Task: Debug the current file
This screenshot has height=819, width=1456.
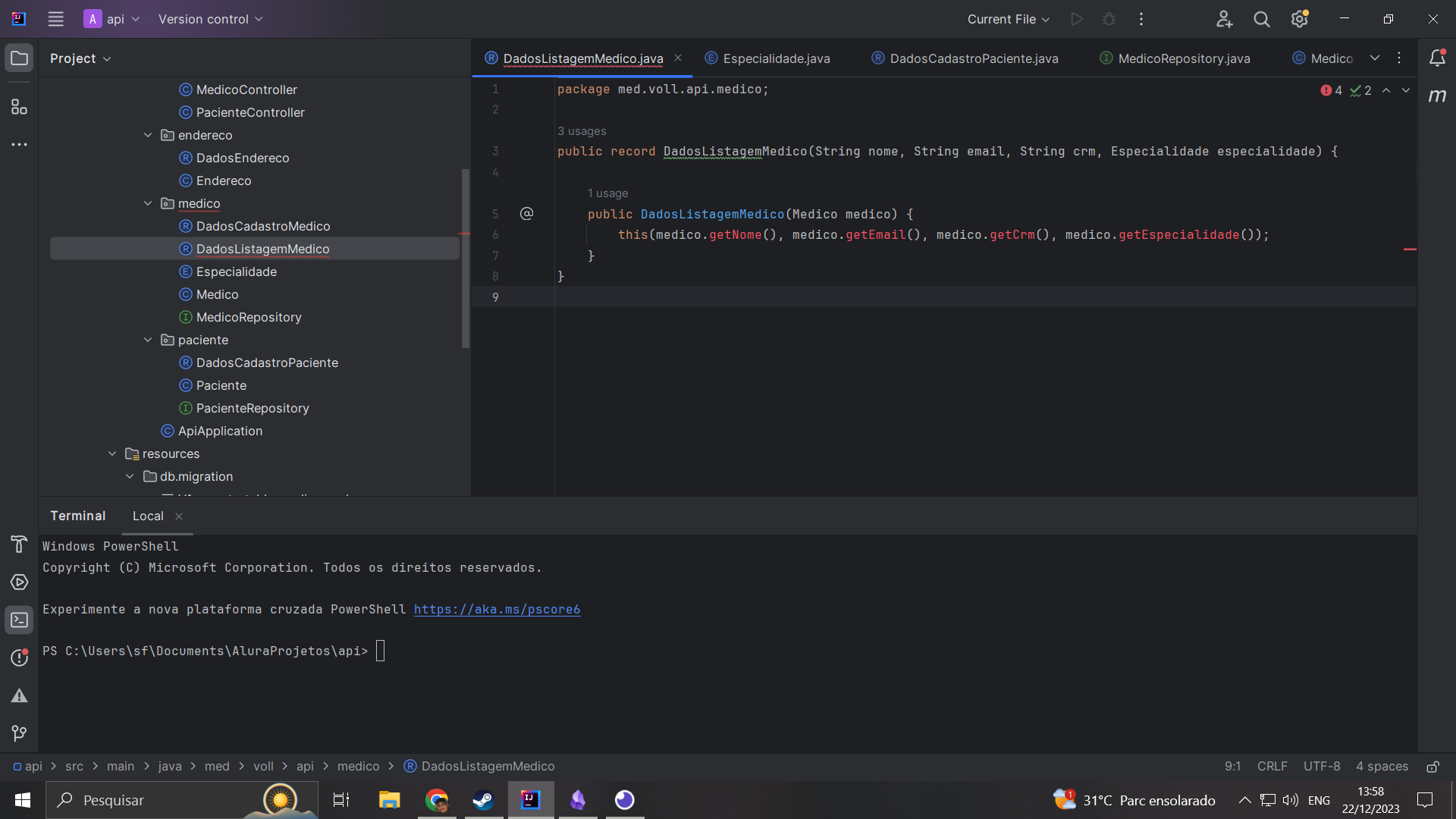Action: pos(1109,19)
